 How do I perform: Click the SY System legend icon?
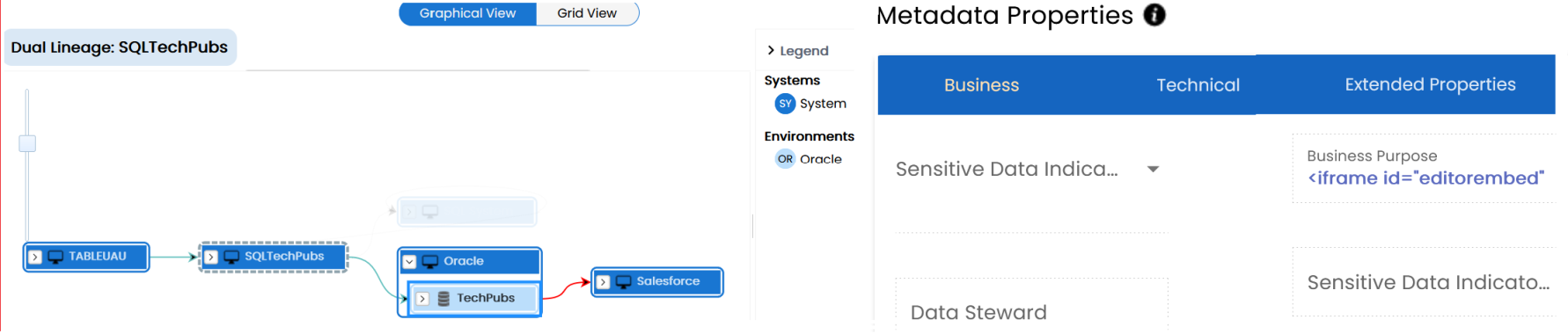(785, 104)
